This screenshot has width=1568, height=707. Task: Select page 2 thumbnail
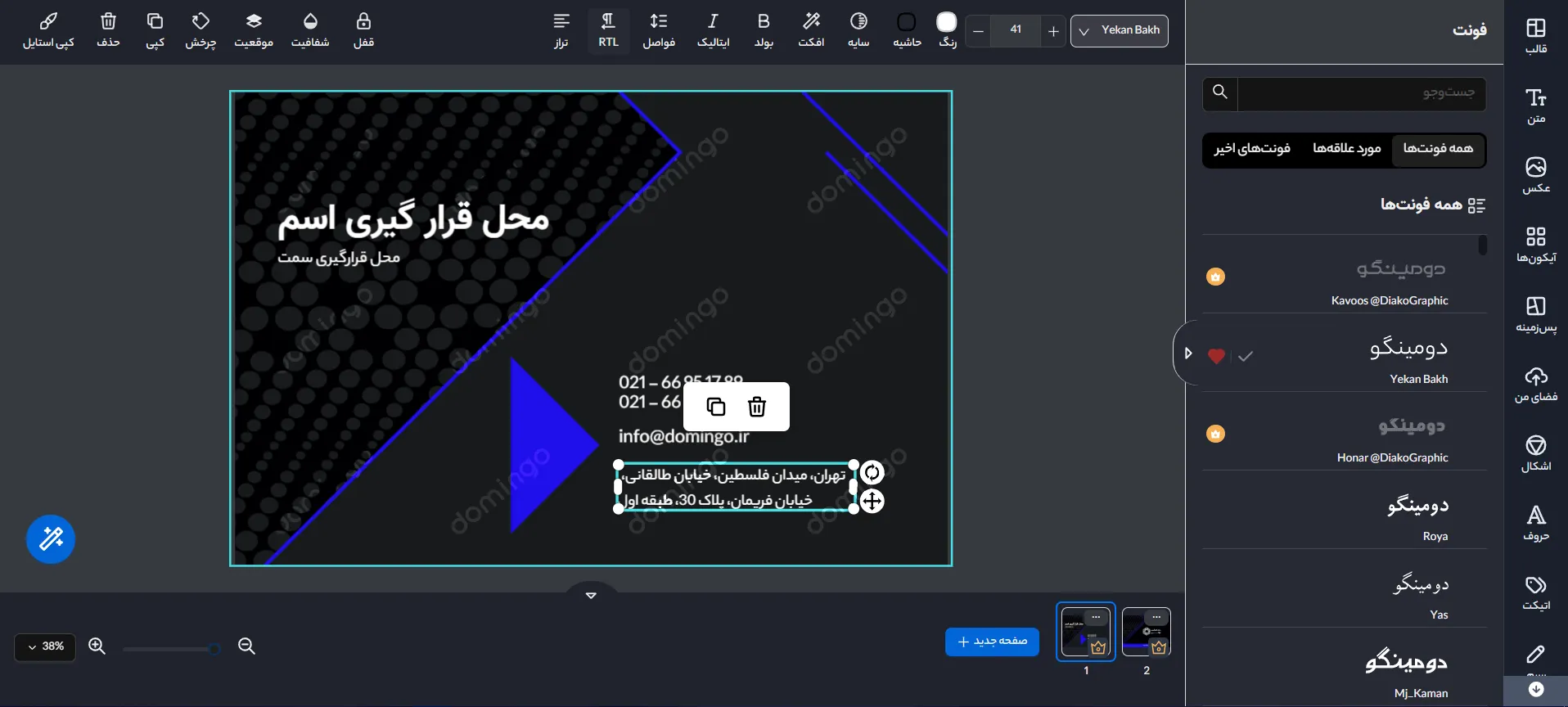(1146, 632)
